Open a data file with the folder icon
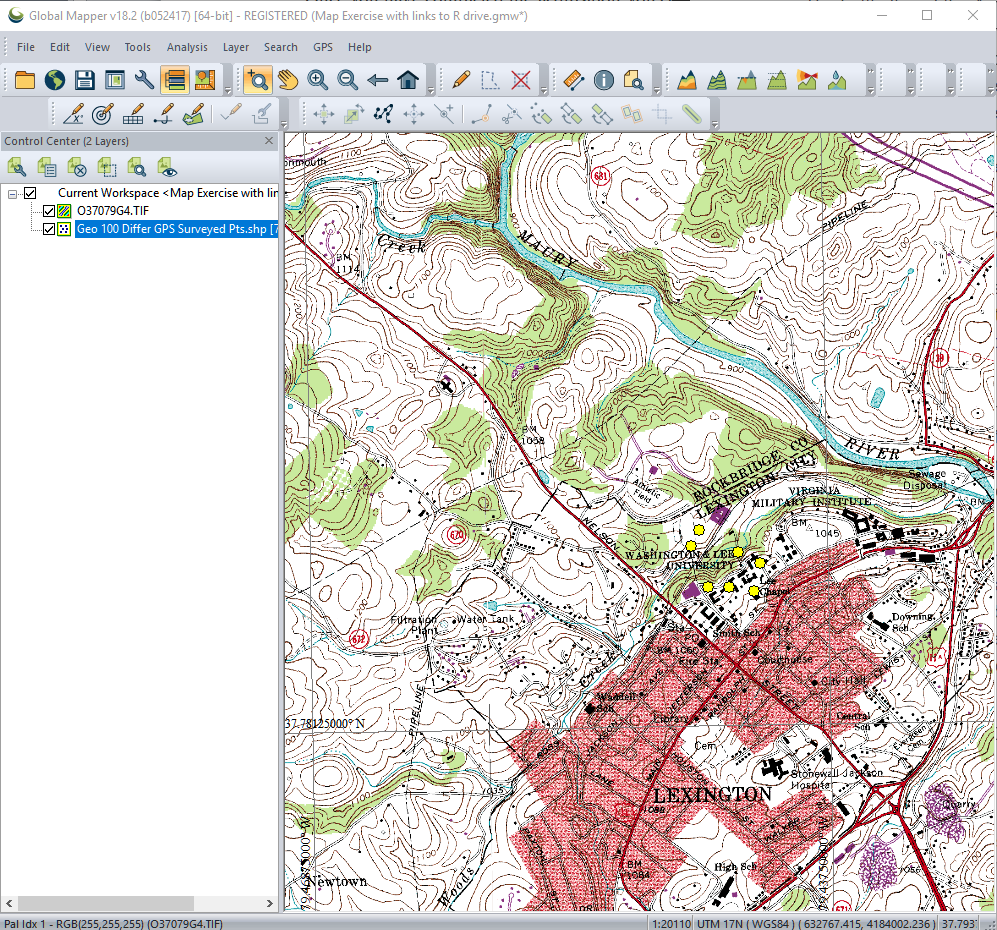 [x=25, y=80]
